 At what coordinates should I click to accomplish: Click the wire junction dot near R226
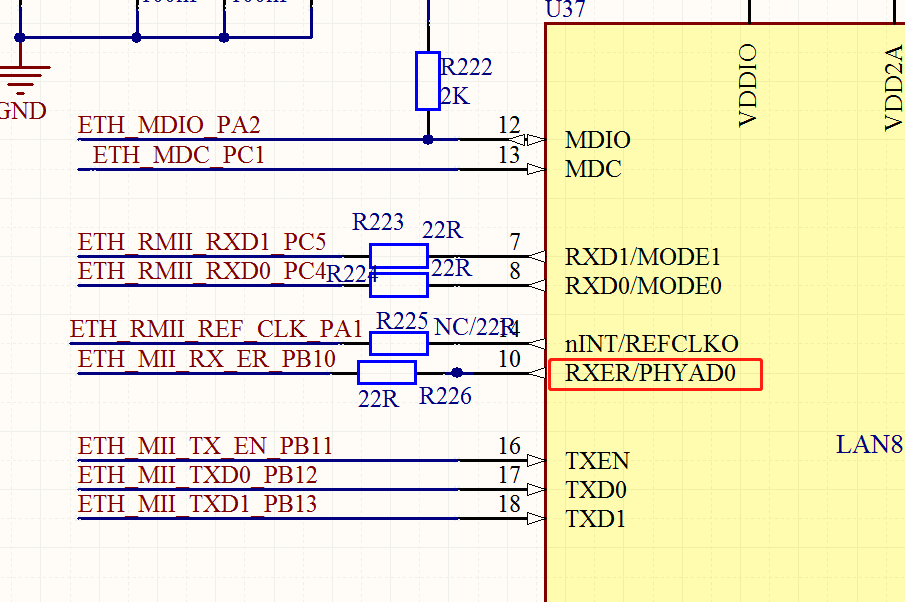click(457, 372)
